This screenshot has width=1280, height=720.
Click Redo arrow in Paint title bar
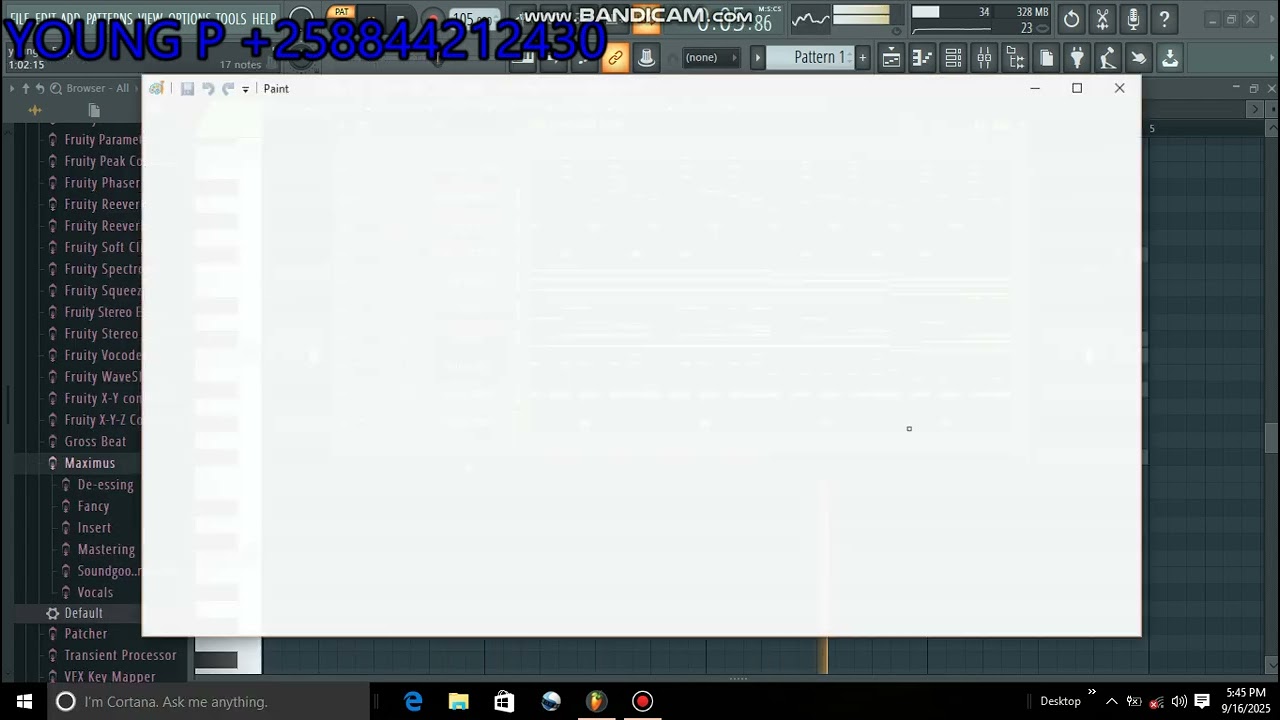pos(228,89)
